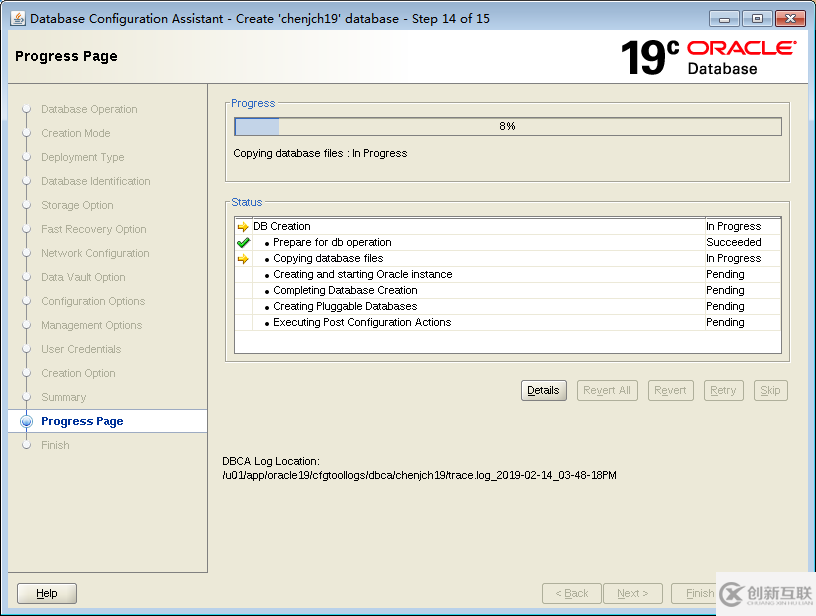This screenshot has height=616, width=816.
Task: Select the Fast Recovery Option step
Action: [x=94, y=229]
